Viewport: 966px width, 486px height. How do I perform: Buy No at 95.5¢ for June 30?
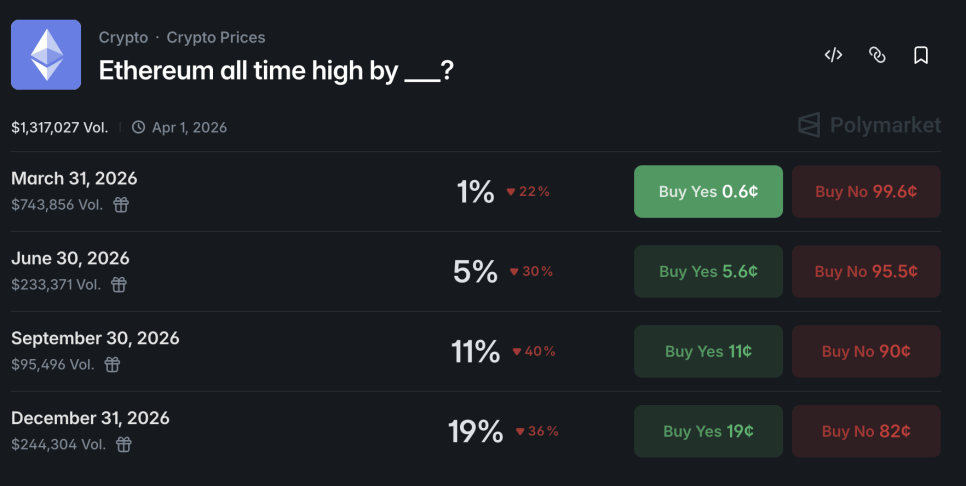click(x=866, y=272)
